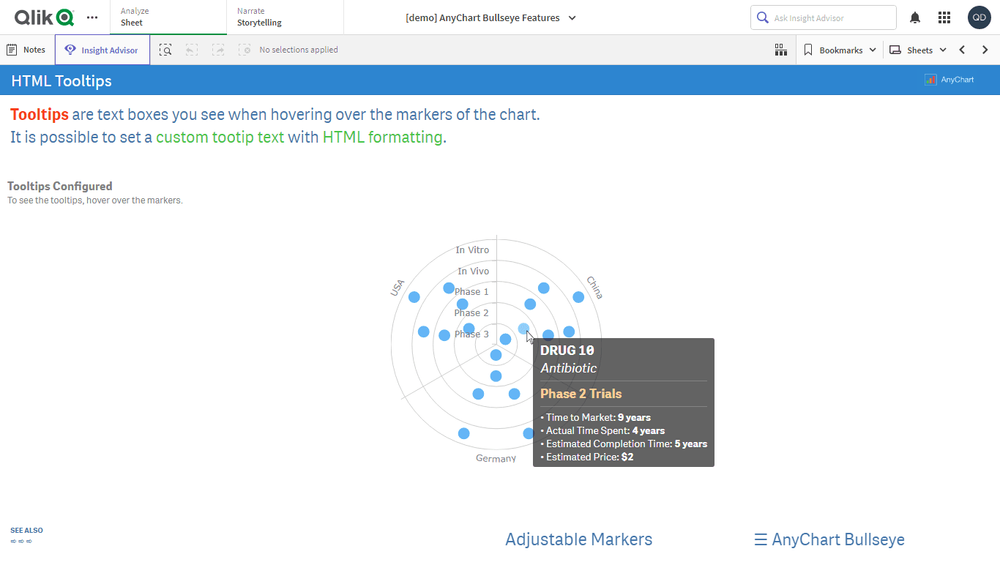Open the smart search selections tool
Image resolution: width=1000 pixels, height=562 pixels.
pos(165,50)
